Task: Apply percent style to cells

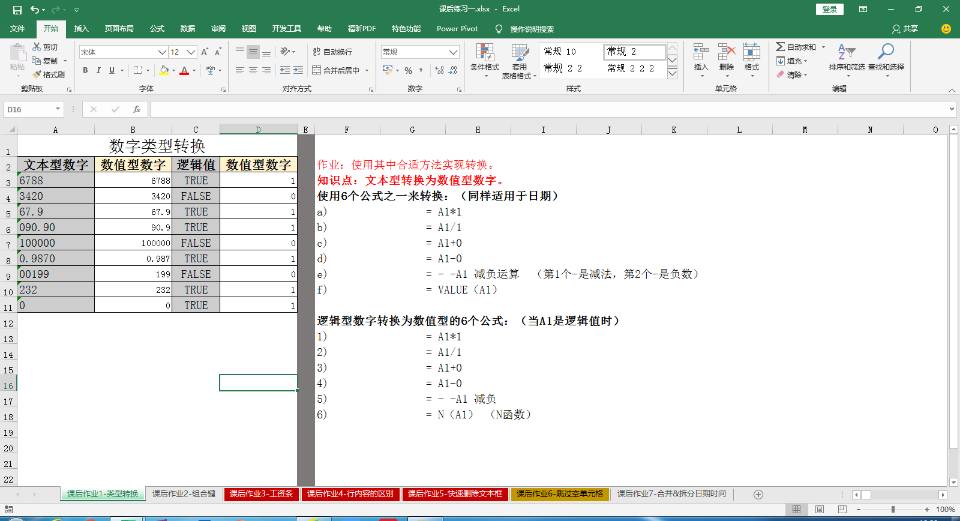Action: (408, 70)
